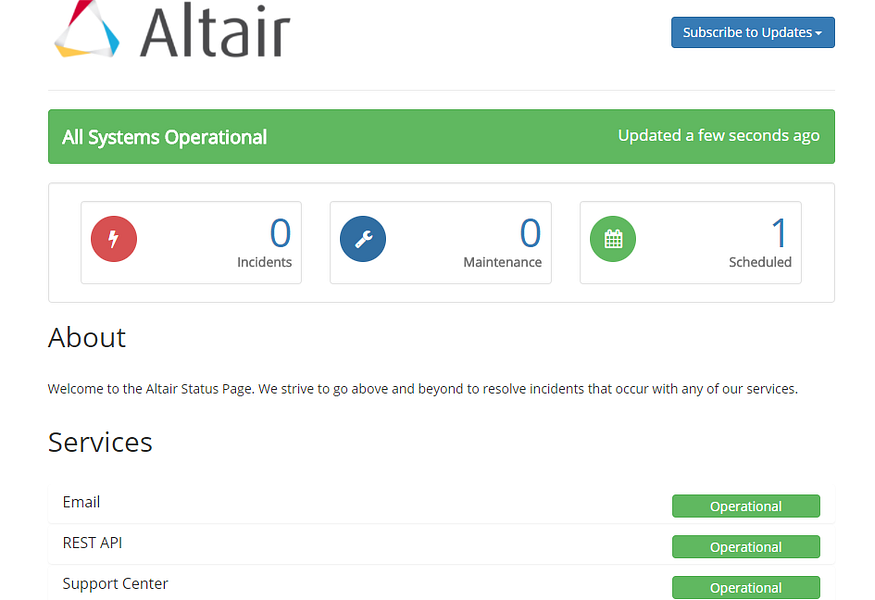The width and height of the screenshot is (875, 600).
Task: Click the Altair Status Page welcome sentence
Action: 423,389
